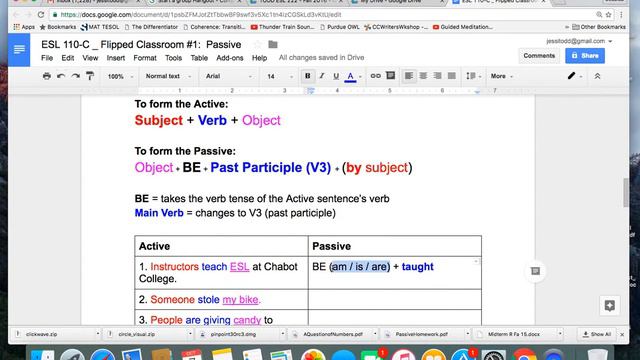Open the Help menu
640x360 pixels.
point(259,58)
